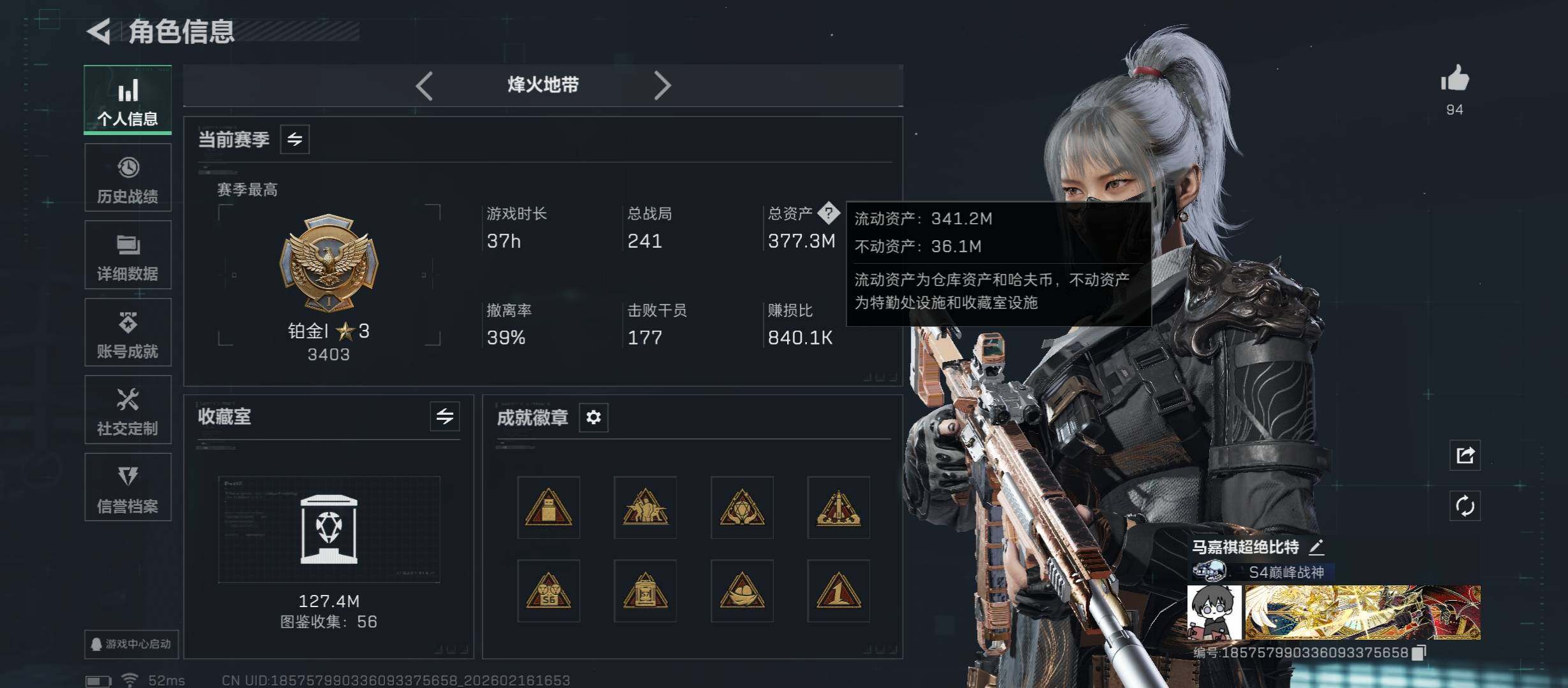This screenshot has height=688, width=1568.
Task: Share the character profile
Action: 1465,455
